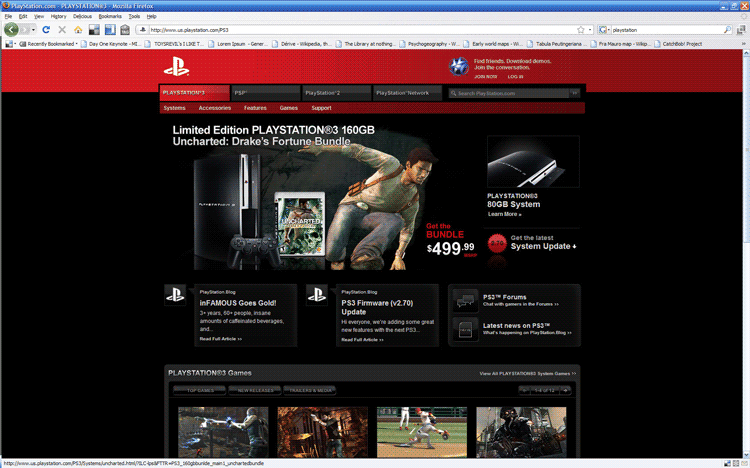Reload the page with the Refresh icon
The width and height of the screenshot is (750, 468).
coord(46,30)
